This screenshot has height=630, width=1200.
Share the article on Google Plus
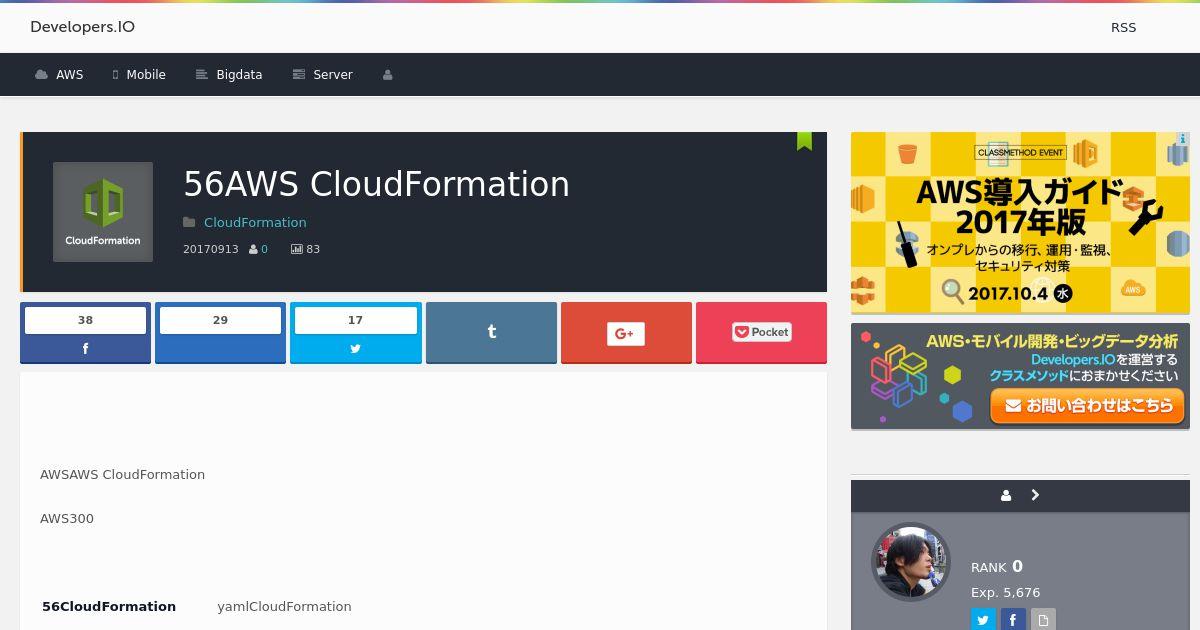tap(626, 332)
